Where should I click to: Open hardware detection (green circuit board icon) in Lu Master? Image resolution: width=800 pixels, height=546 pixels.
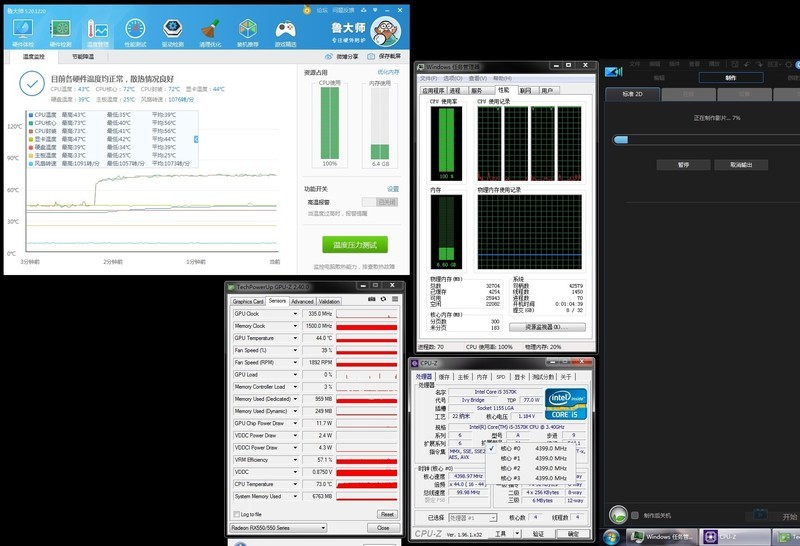coord(60,30)
